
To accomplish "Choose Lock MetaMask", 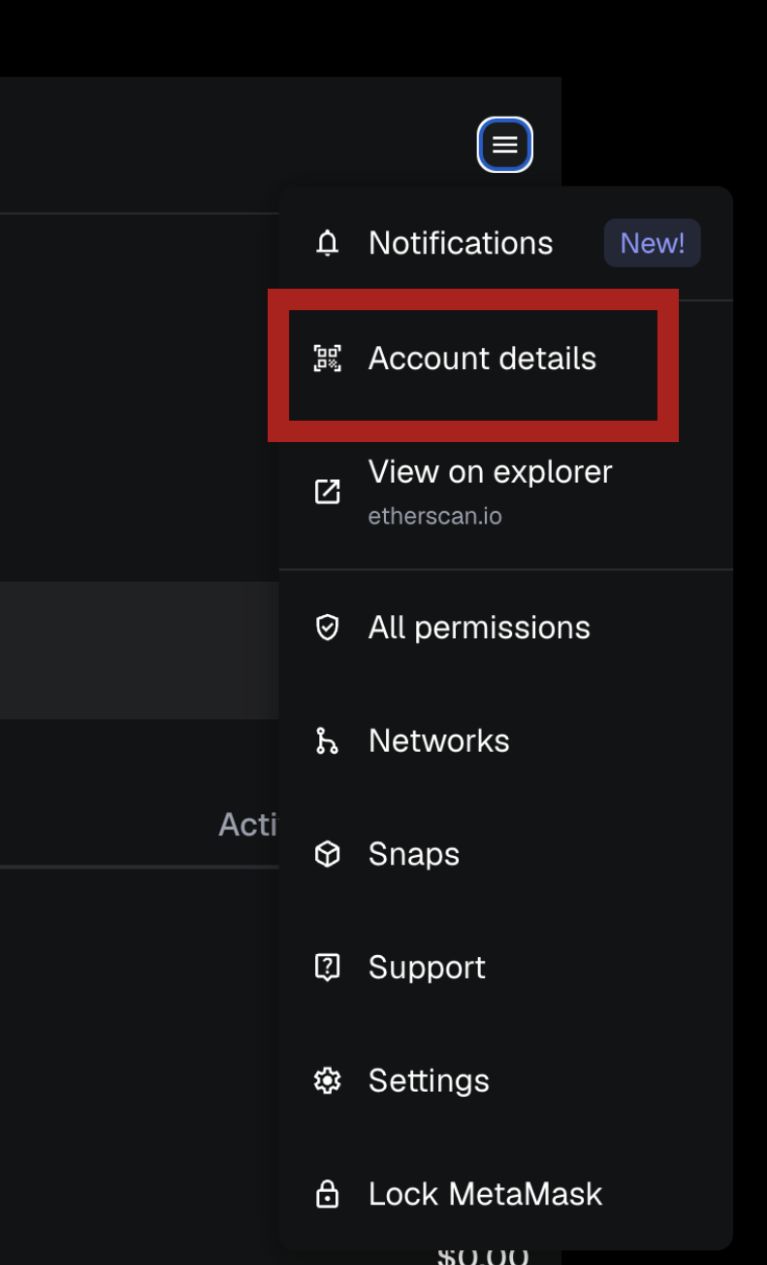I will [x=485, y=1194].
